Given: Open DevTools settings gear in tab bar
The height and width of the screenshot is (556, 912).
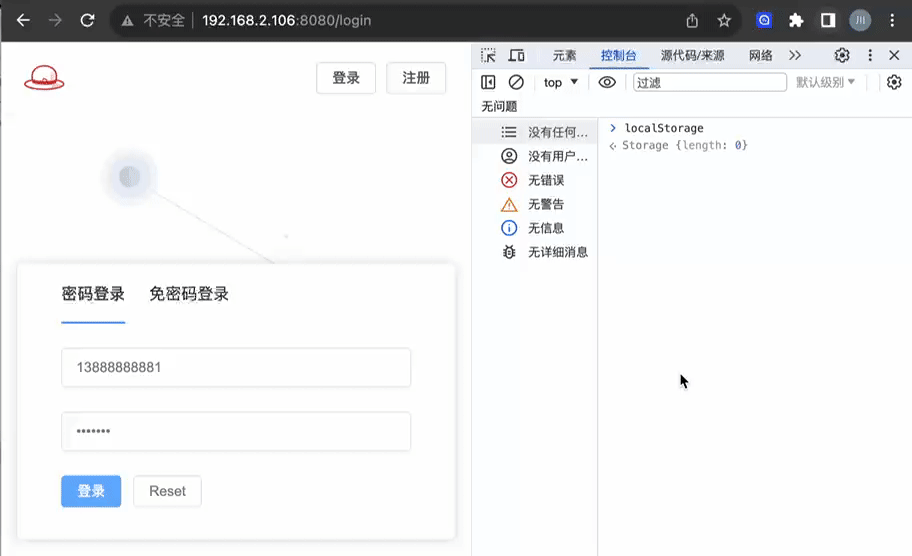Looking at the screenshot, I should 842,56.
